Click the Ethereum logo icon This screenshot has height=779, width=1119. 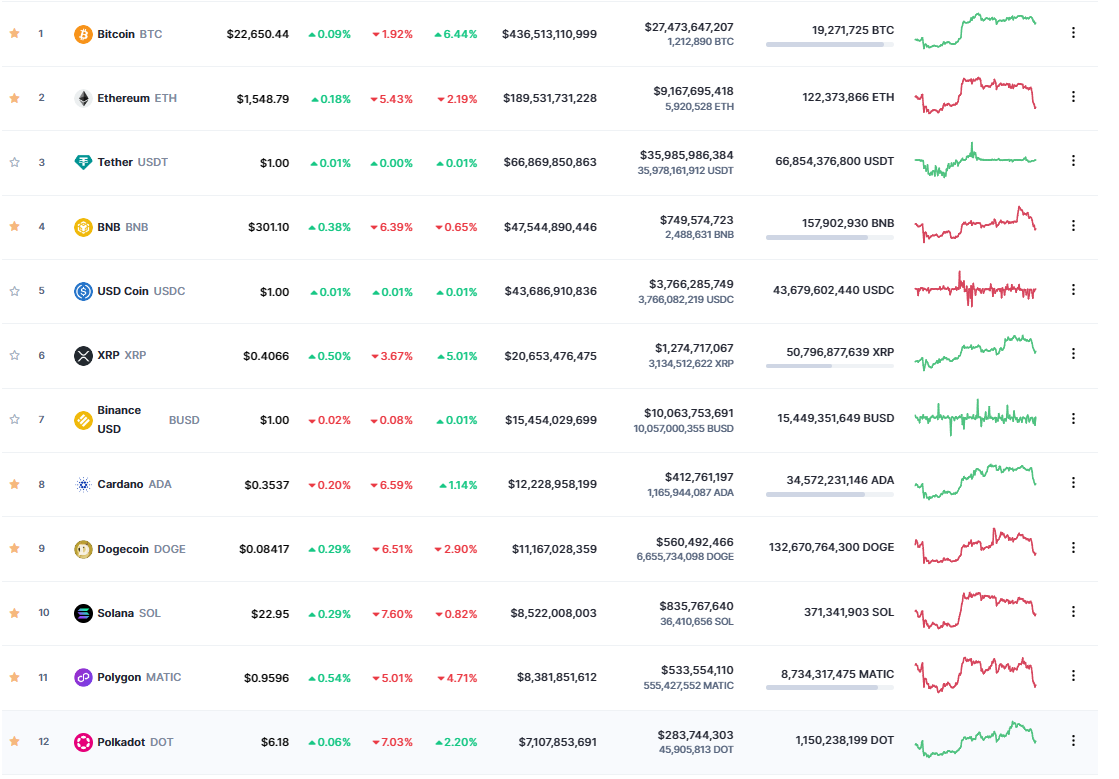[x=83, y=98]
